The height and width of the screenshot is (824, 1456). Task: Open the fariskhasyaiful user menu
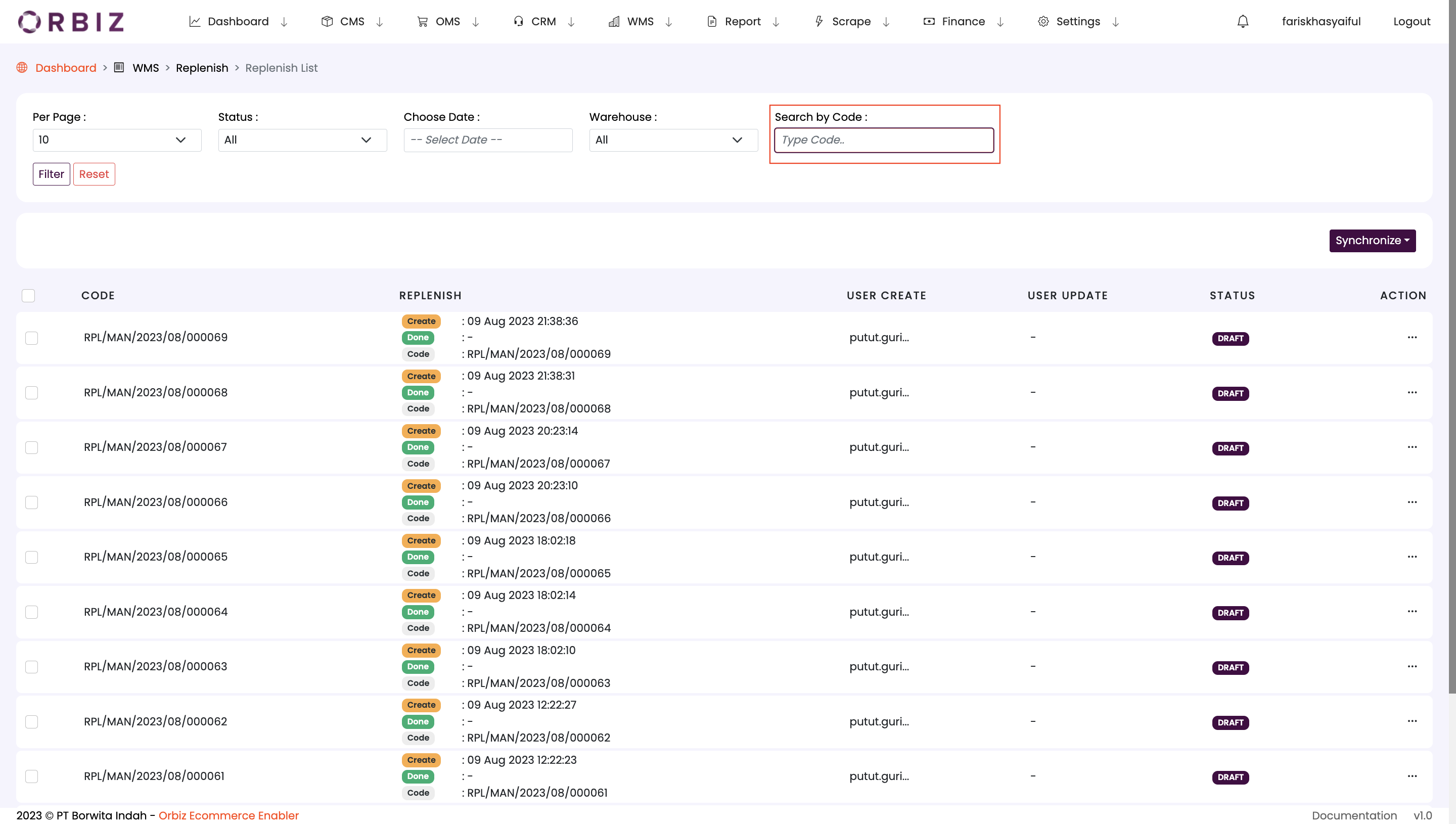(1321, 22)
